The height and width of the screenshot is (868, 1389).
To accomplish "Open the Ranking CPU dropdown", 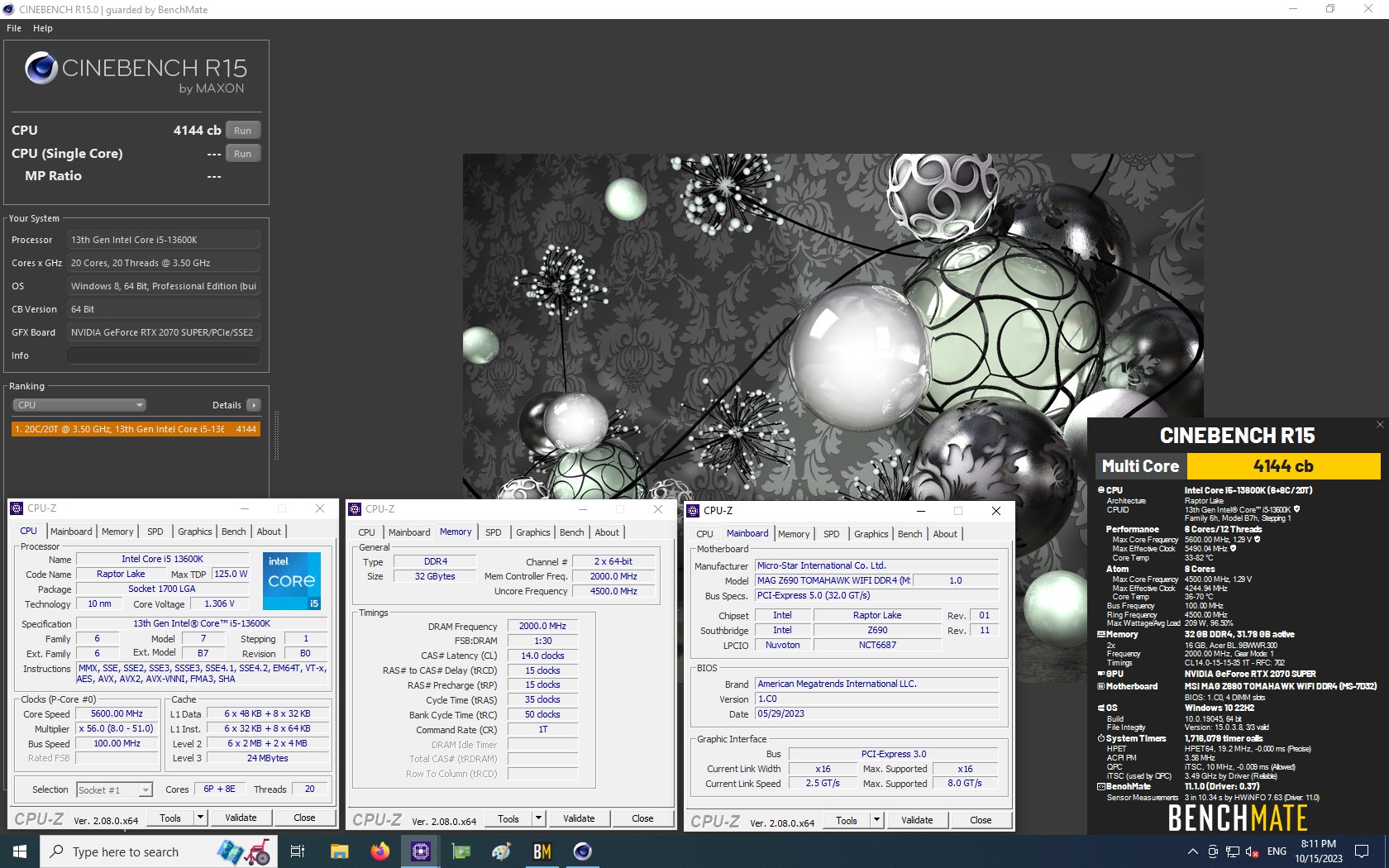I will (x=79, y=405).
